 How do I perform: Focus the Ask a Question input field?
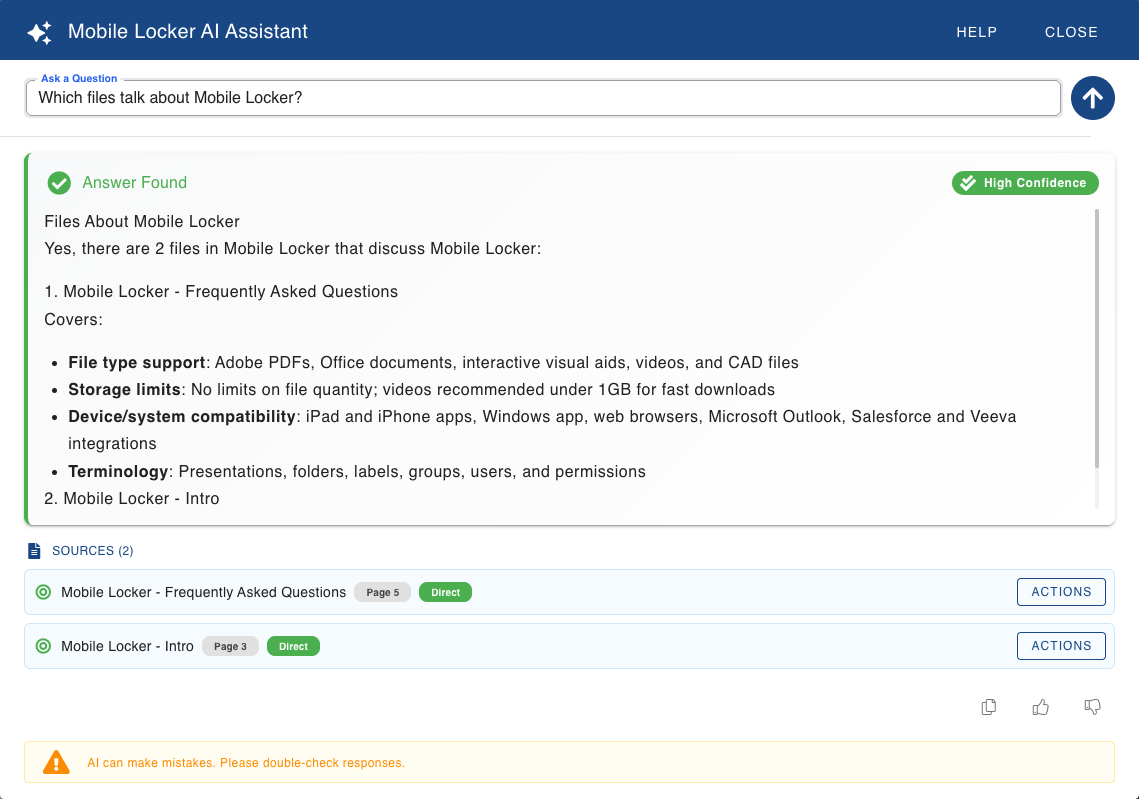(543, 98)
